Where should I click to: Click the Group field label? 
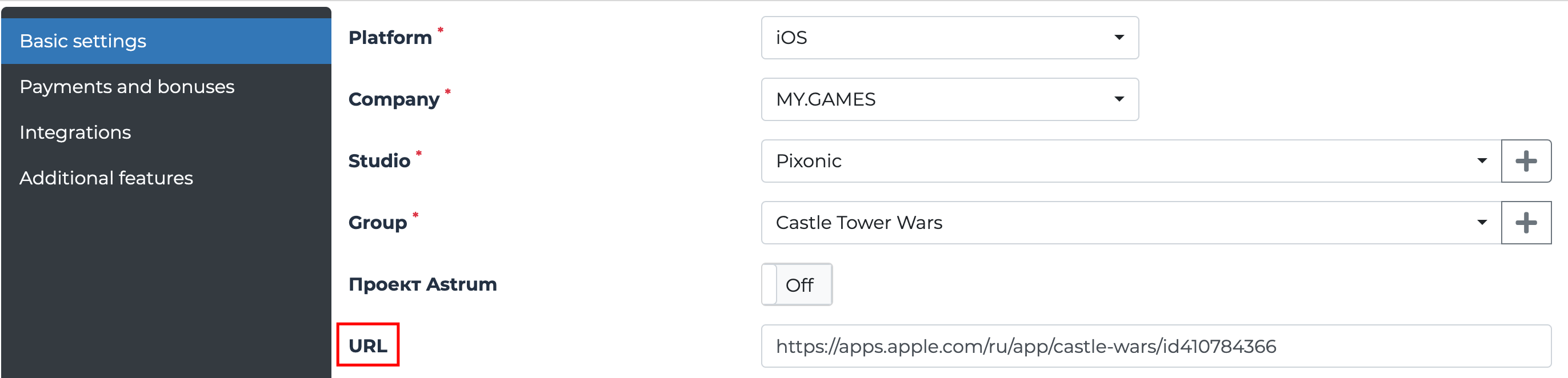[377, 223]
